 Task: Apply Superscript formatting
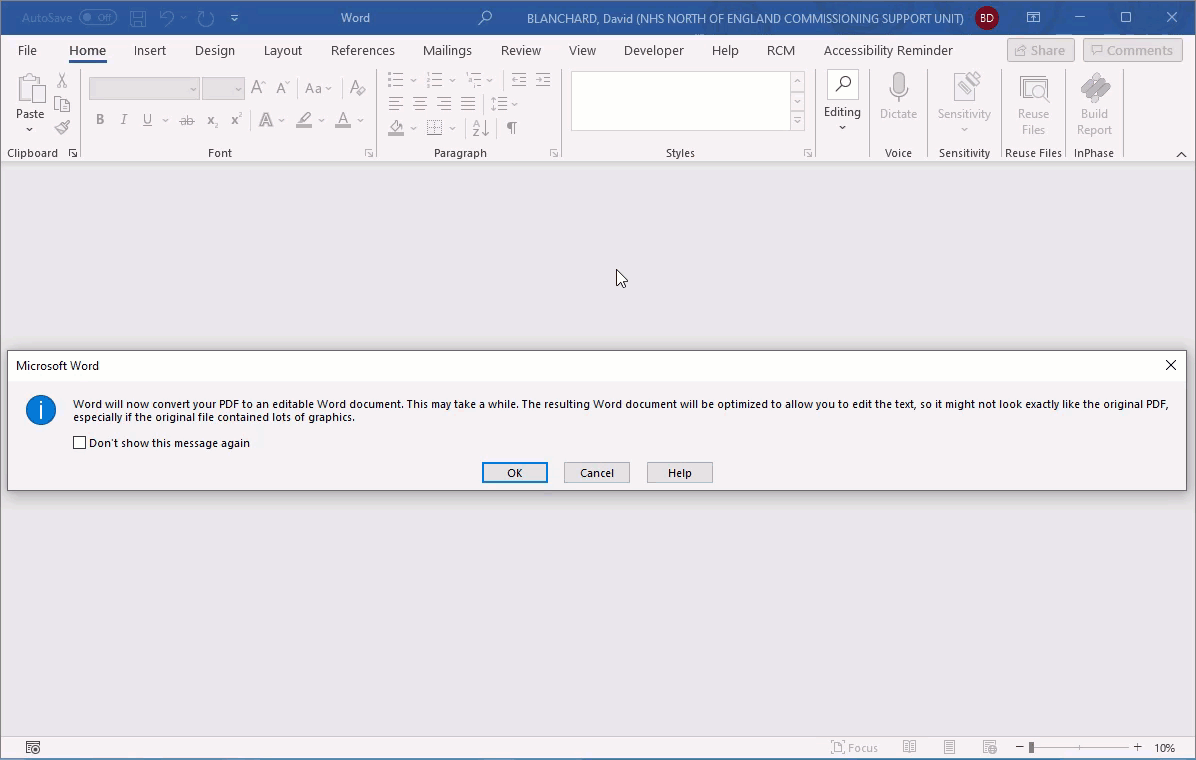coord(236,120)
